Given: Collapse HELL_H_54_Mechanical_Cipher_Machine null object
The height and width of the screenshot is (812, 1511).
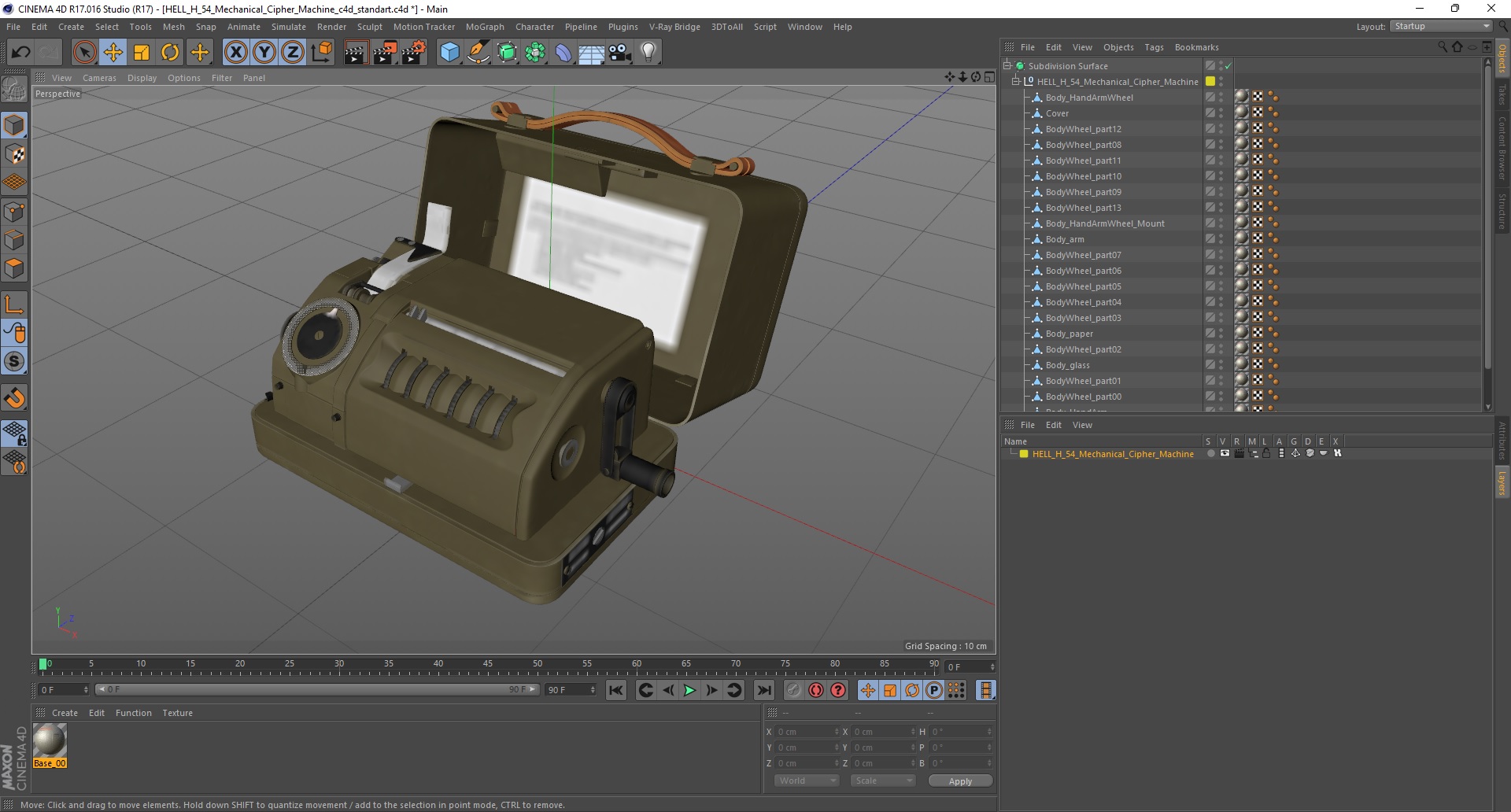Looking at the screenshot, I should [x=1015, y=82].
